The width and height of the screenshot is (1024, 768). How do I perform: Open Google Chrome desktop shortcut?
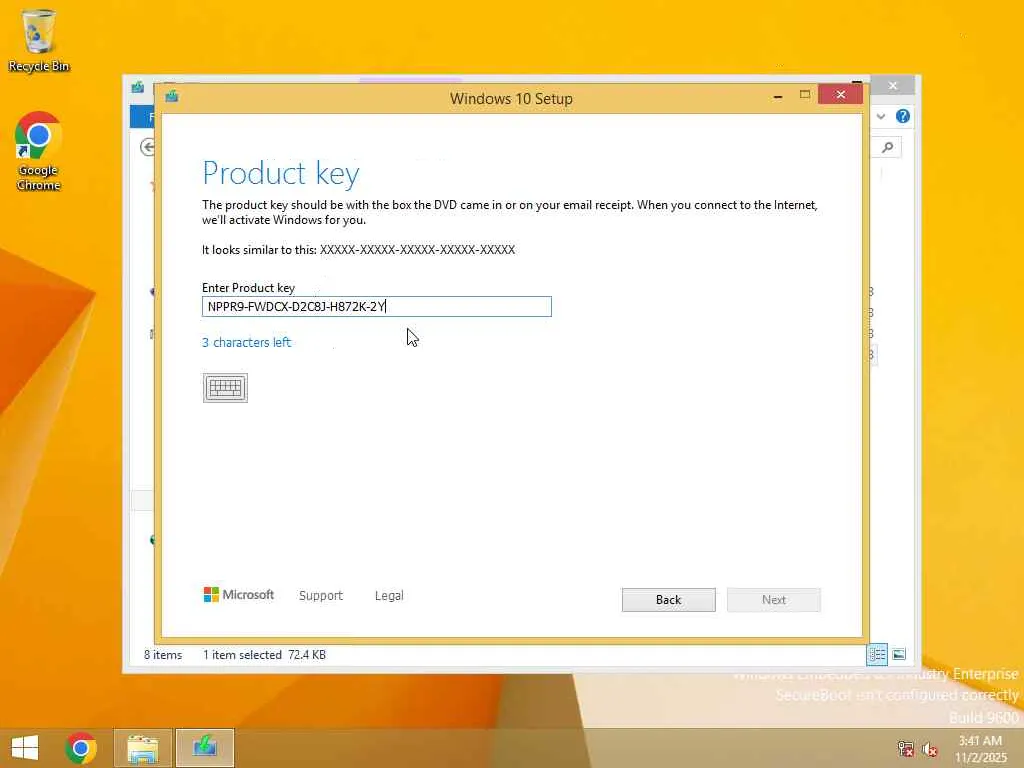click(39, 152)
